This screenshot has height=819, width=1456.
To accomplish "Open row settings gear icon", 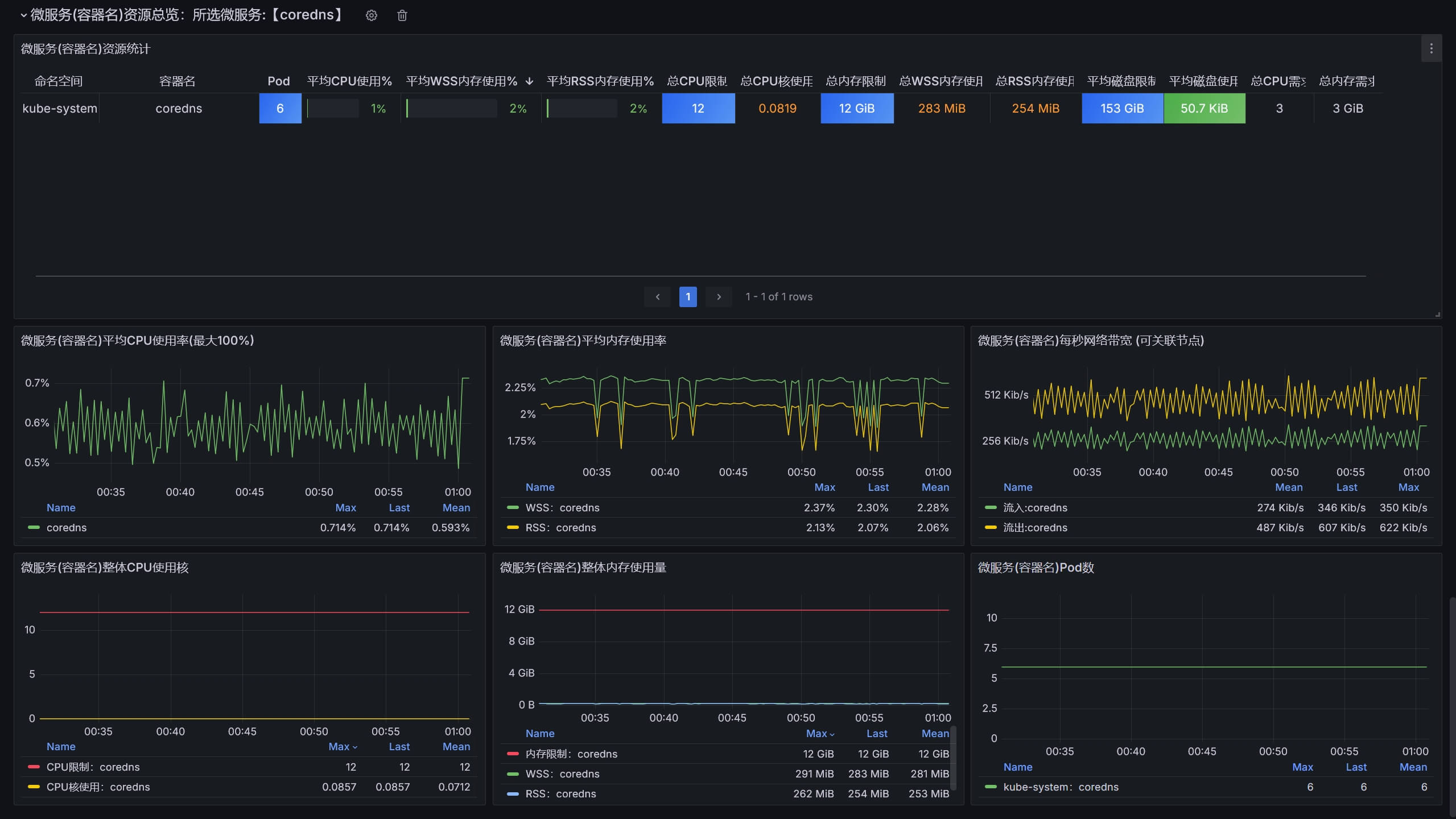I will (x=371, y=15).
